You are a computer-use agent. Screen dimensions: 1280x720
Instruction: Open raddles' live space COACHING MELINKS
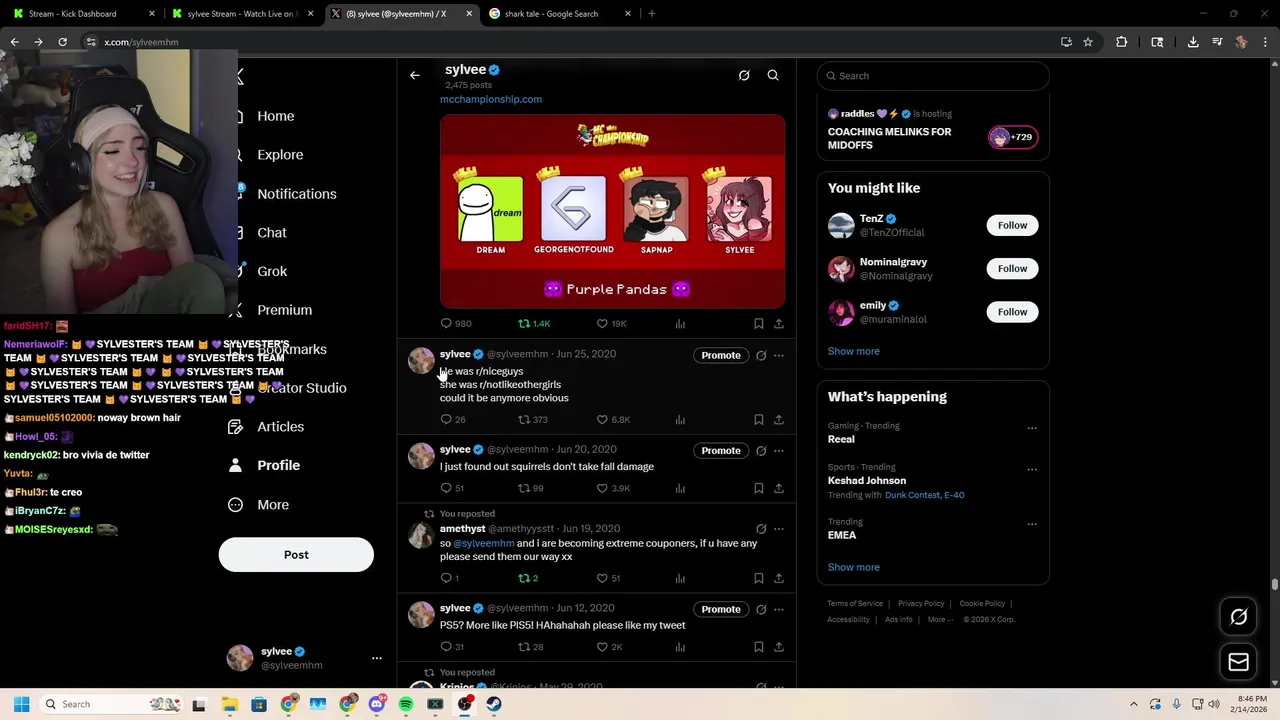click(x=933, y=130)
